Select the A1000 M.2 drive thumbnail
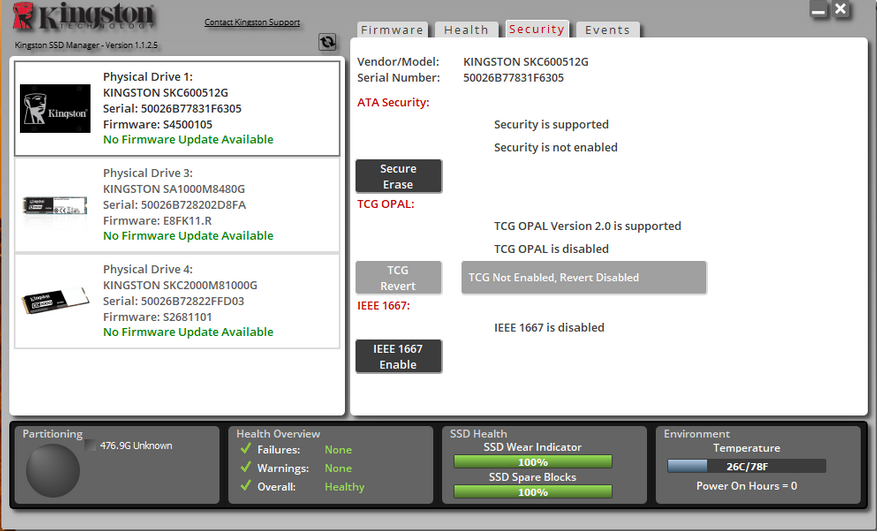Viewport: 877px width, 531px height. point(55,205)
